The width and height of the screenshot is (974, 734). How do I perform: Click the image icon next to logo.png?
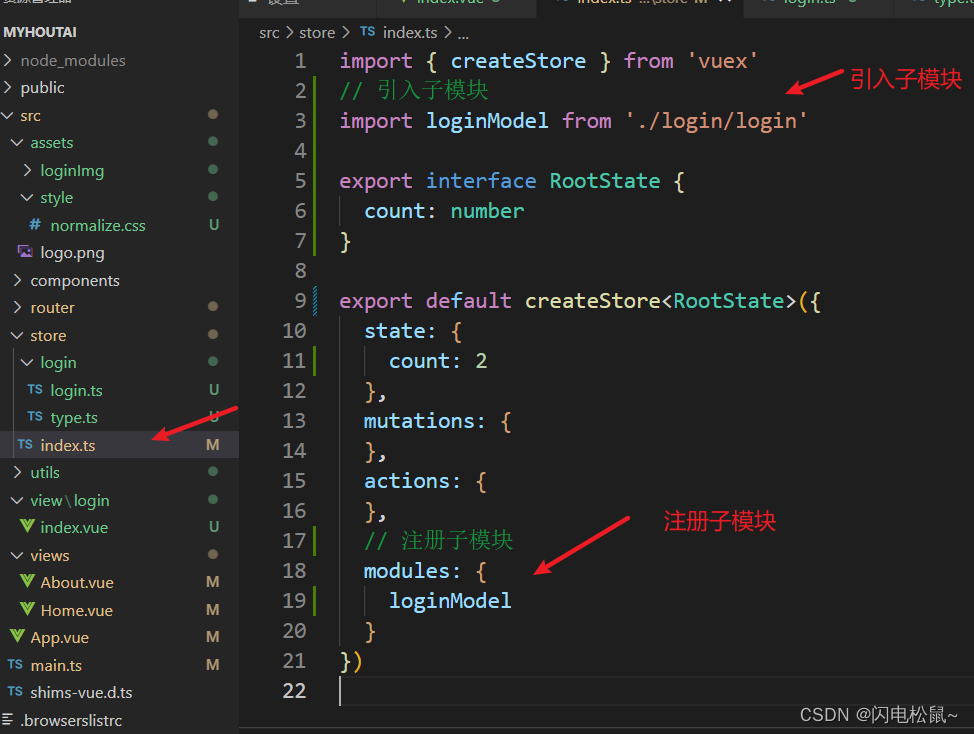click(24, 252)
